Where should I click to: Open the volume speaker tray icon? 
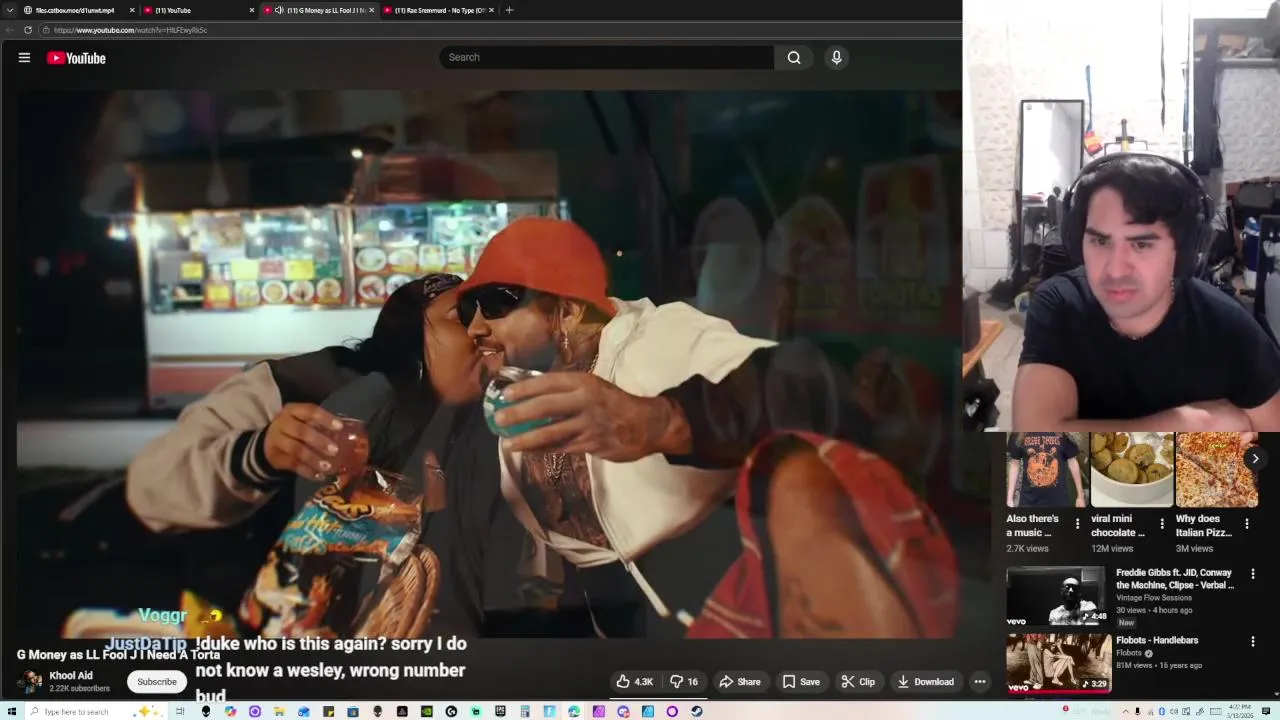click(1174, 711)
